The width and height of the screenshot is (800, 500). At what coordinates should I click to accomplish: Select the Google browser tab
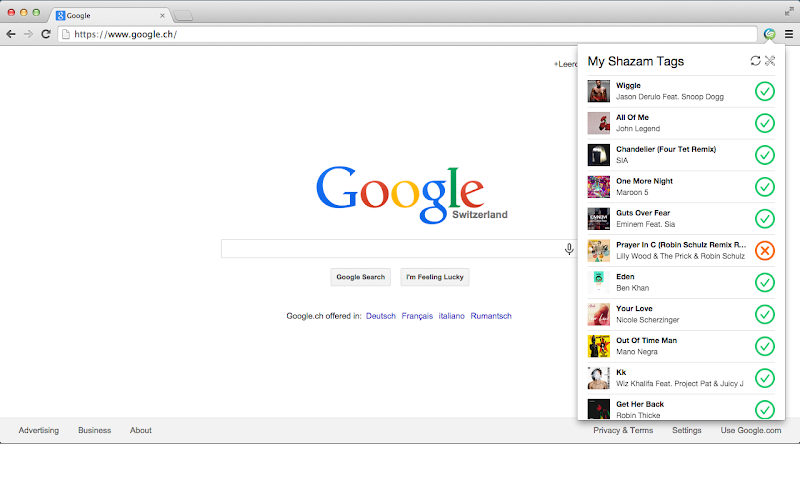tap(110, 15)
